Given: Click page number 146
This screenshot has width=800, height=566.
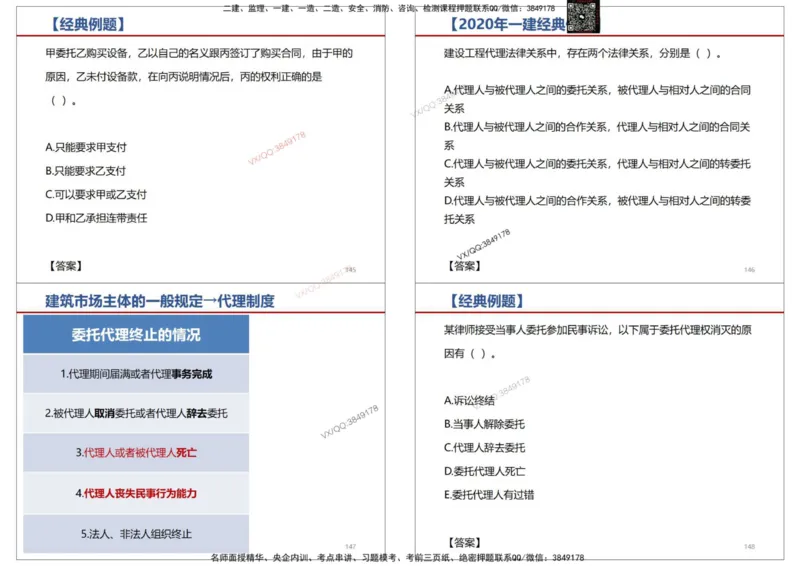Looking at the screenshot, I should tap(749, 269).
